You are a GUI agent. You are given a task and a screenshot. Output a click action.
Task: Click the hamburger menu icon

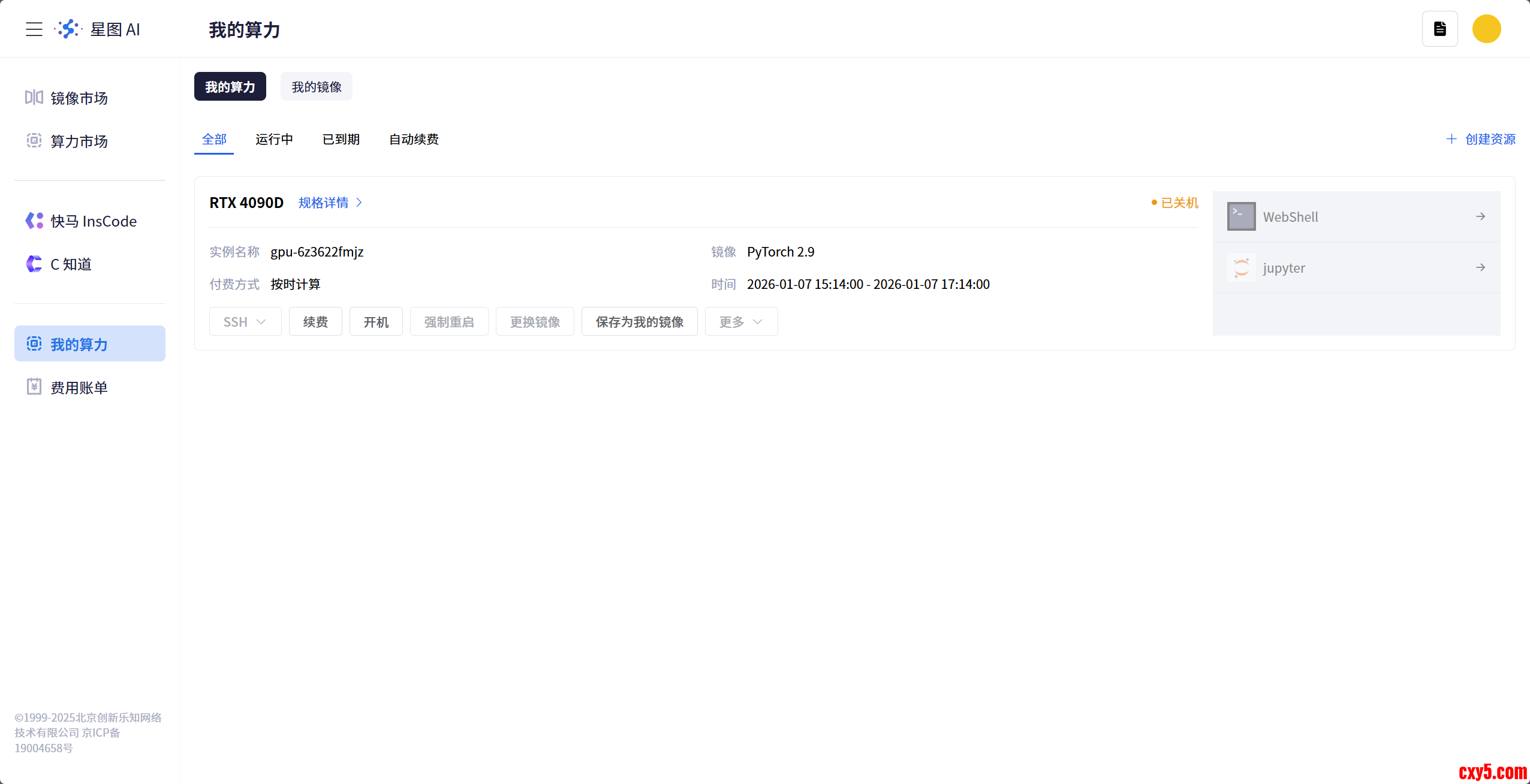[x=34, y=29]
